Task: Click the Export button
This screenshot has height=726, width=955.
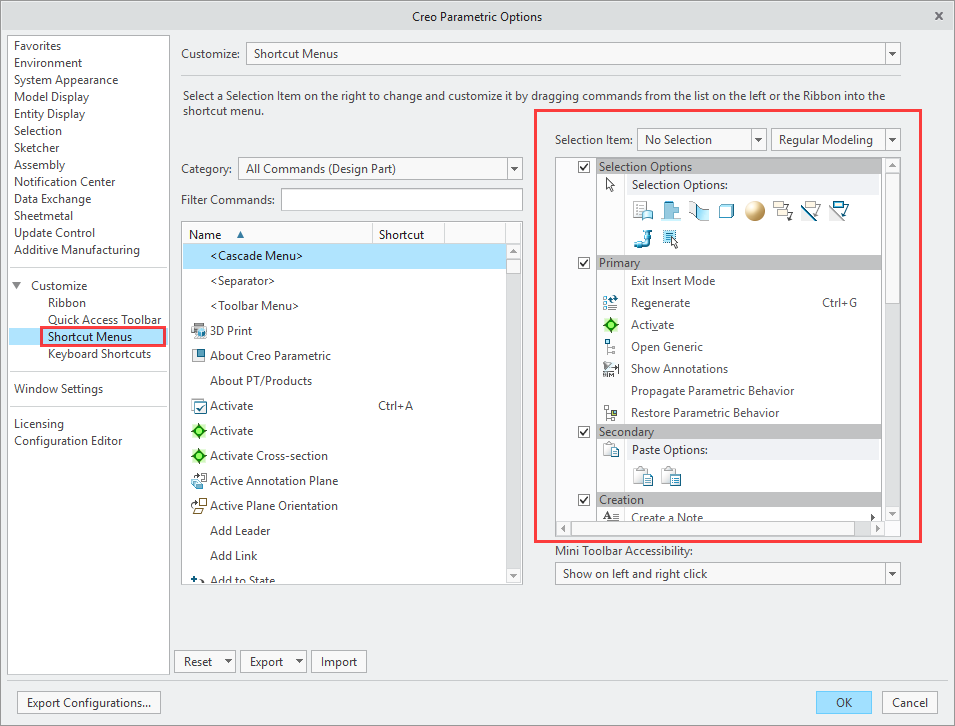Action: click(267, 661)
